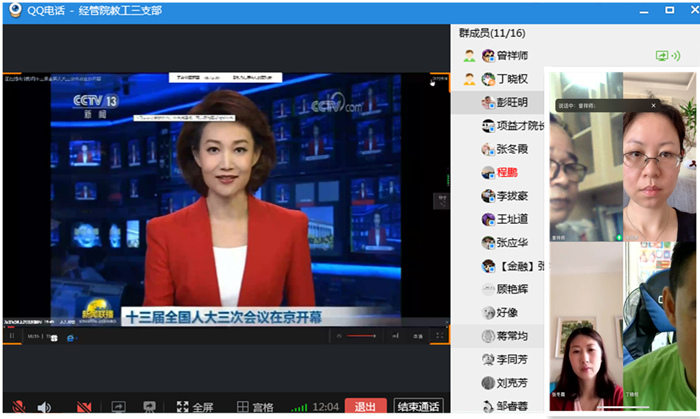Select the 宫格 grid layout view
This screenshot has height=419, width=700.
254,407
